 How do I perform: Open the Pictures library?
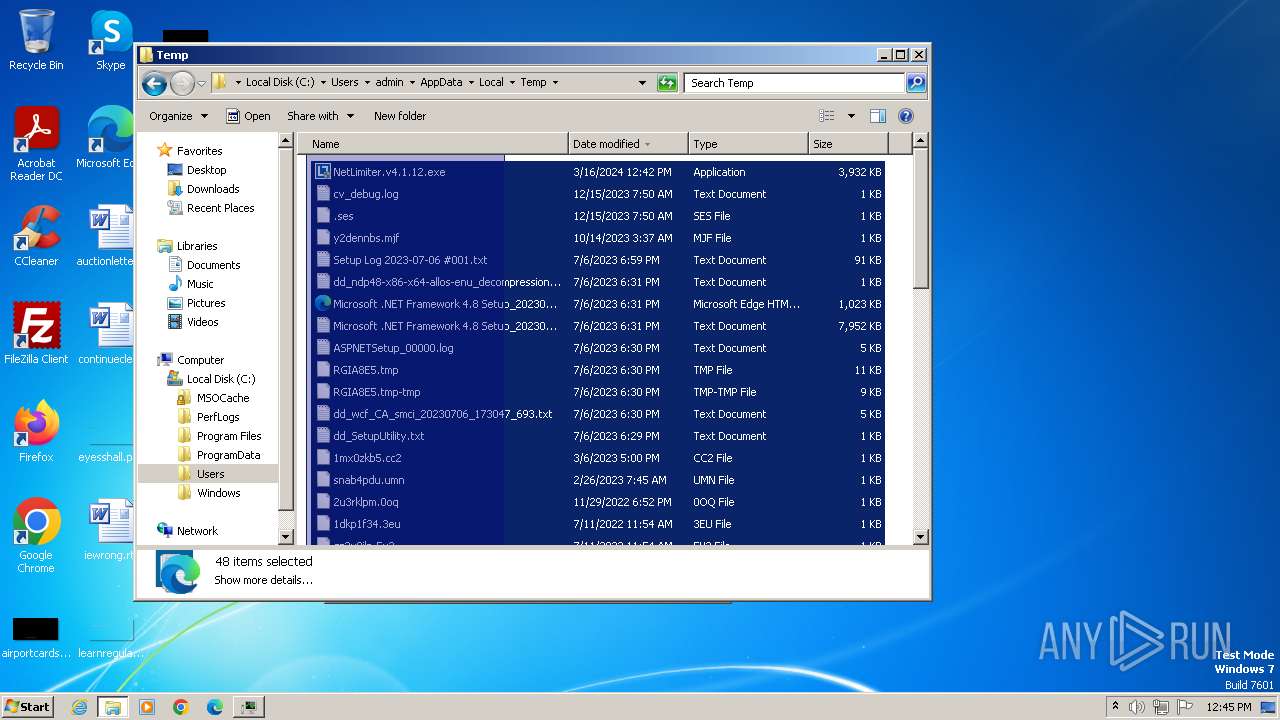click(x=206, y=303)
